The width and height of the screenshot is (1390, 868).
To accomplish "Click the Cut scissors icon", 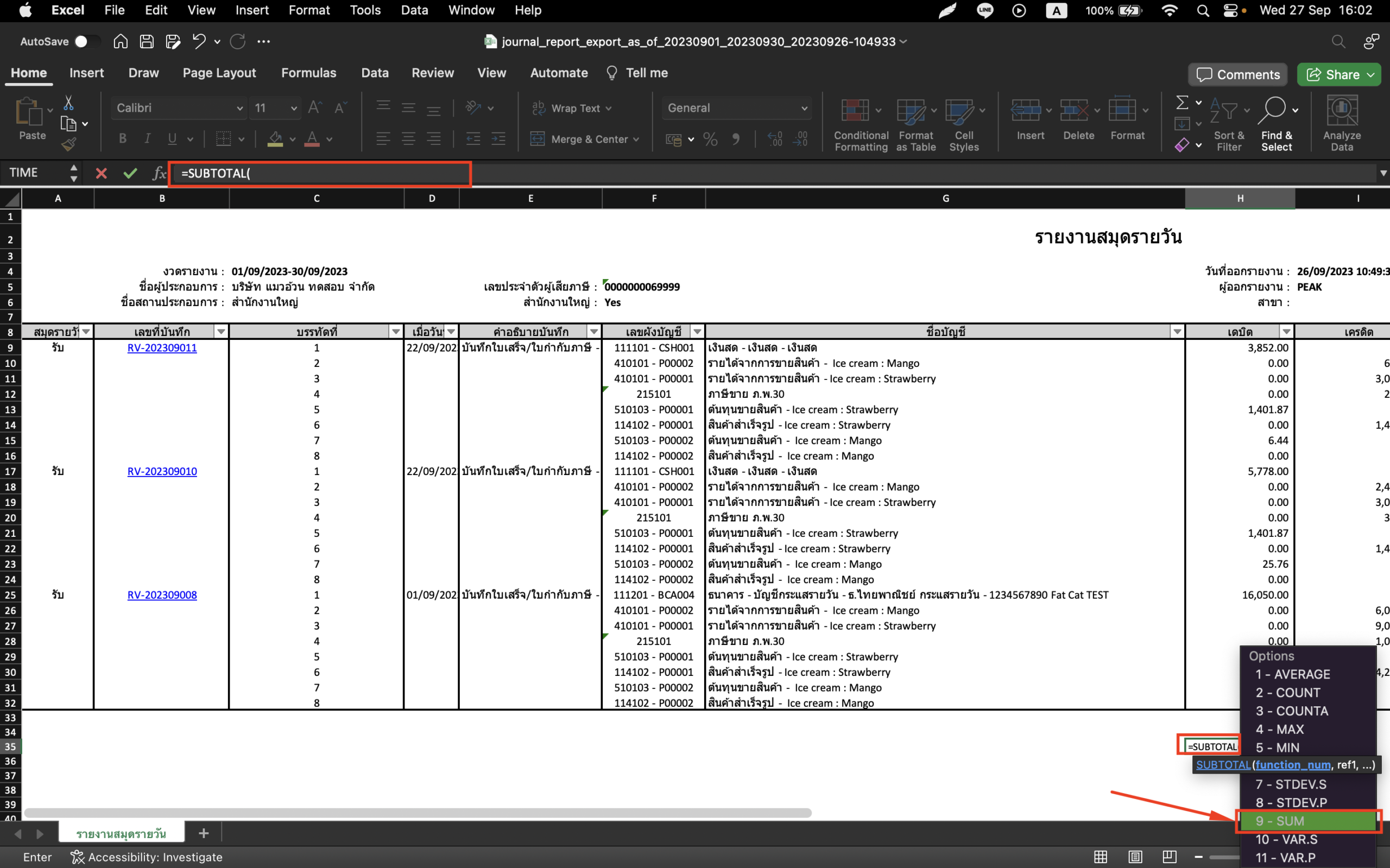I will point(68,103).
